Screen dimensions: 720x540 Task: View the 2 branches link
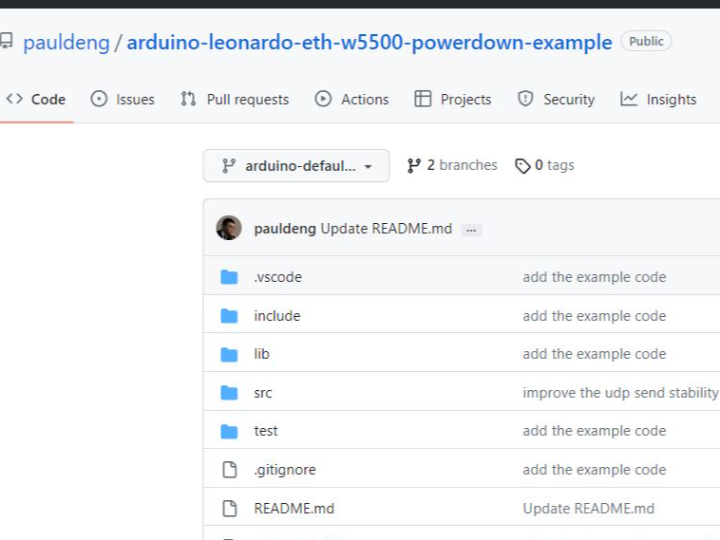(452, 165)
